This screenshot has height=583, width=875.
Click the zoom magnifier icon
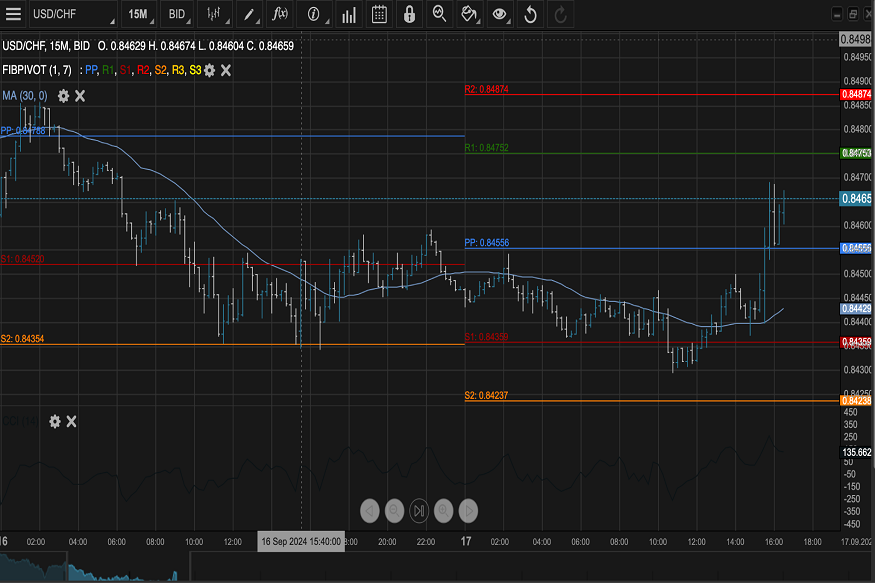tap(440, 14)
